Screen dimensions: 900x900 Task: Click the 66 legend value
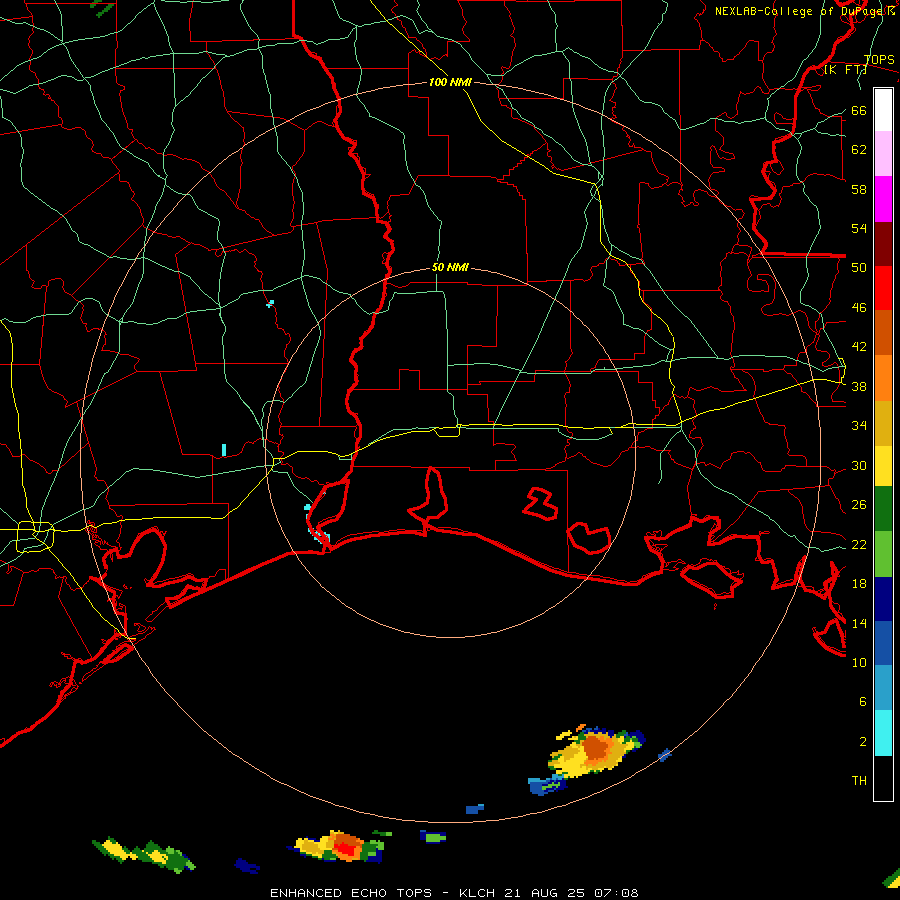tap(859, 111)
